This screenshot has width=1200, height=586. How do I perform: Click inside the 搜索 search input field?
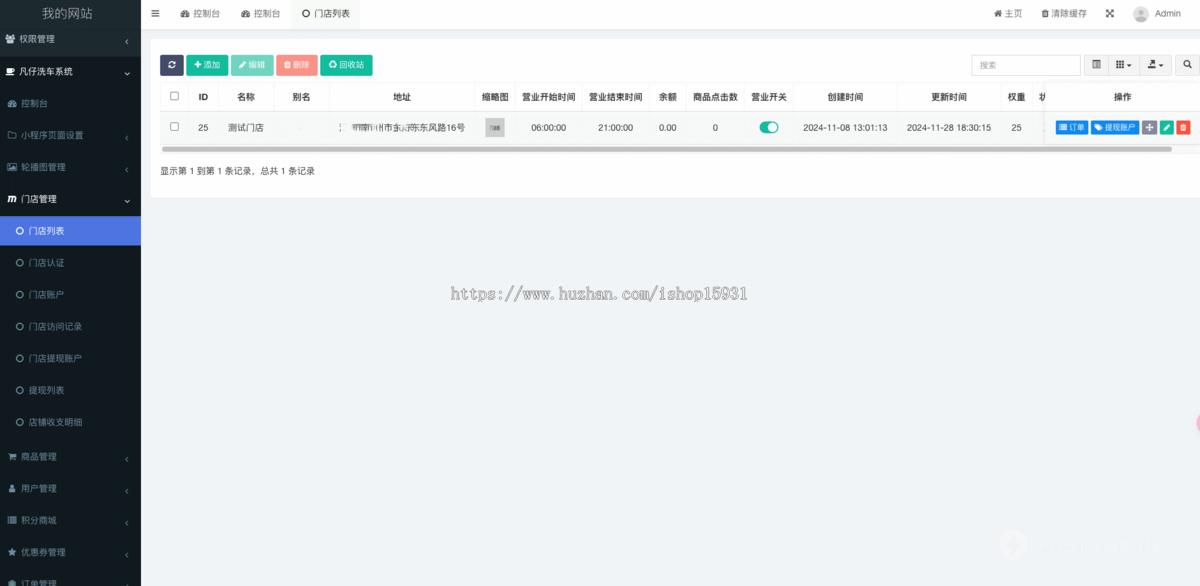[1025, 64]
